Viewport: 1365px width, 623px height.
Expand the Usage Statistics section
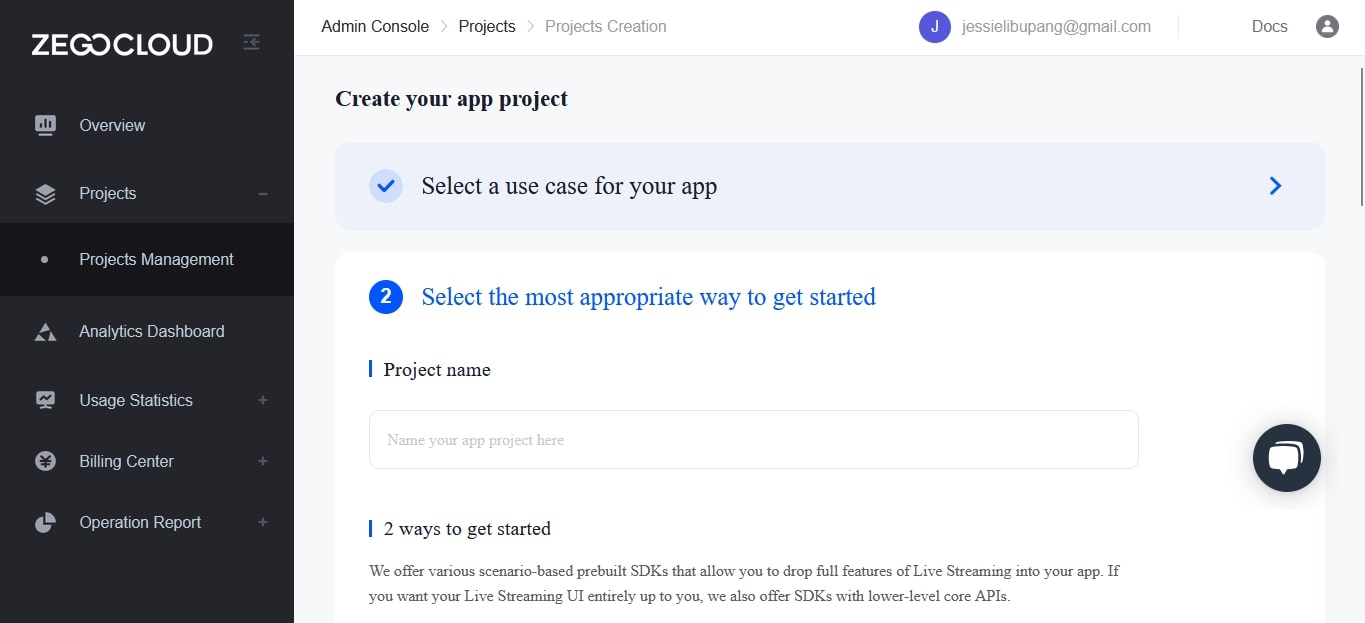click(262, 399)
